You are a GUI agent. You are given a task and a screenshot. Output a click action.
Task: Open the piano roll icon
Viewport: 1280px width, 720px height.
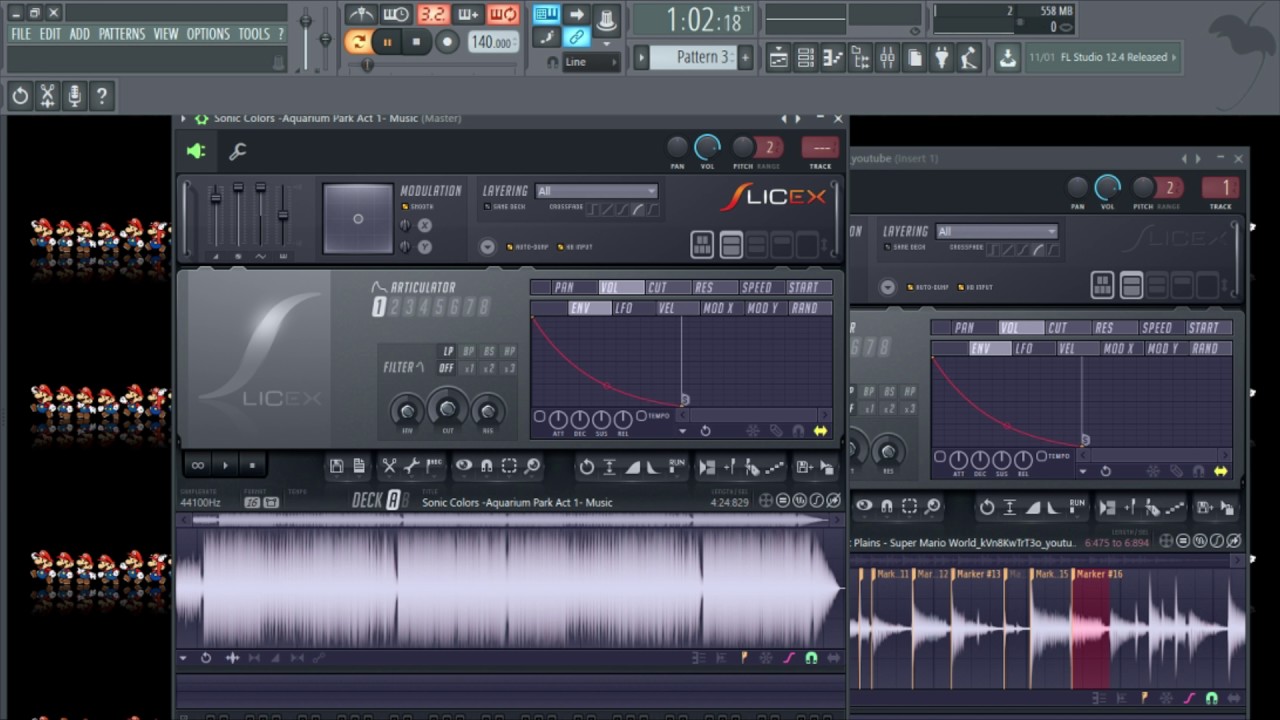833,58
